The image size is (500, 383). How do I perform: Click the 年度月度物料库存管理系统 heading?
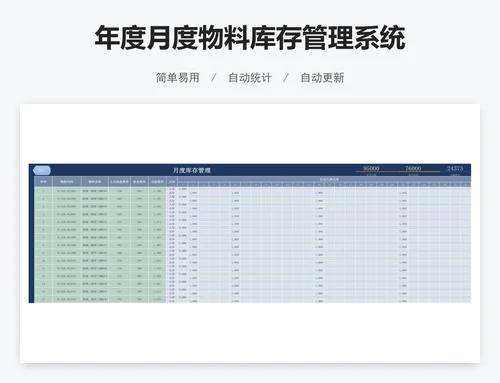(250, 38)
